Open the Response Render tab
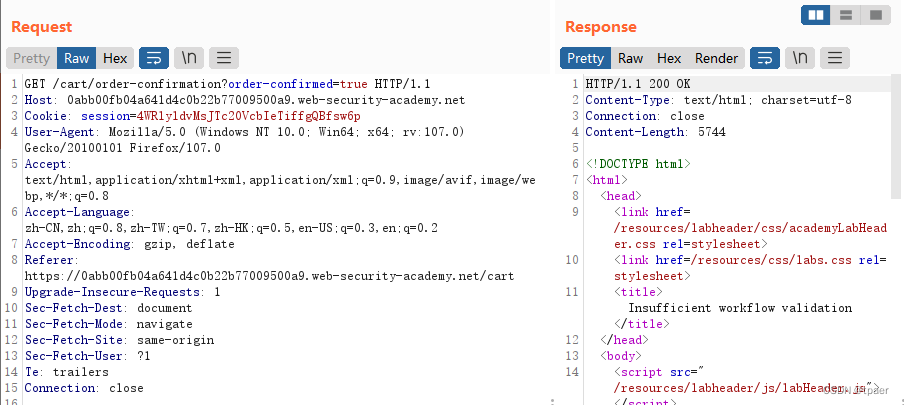This screenshot has width=904, height=405. tap(716, 58)
